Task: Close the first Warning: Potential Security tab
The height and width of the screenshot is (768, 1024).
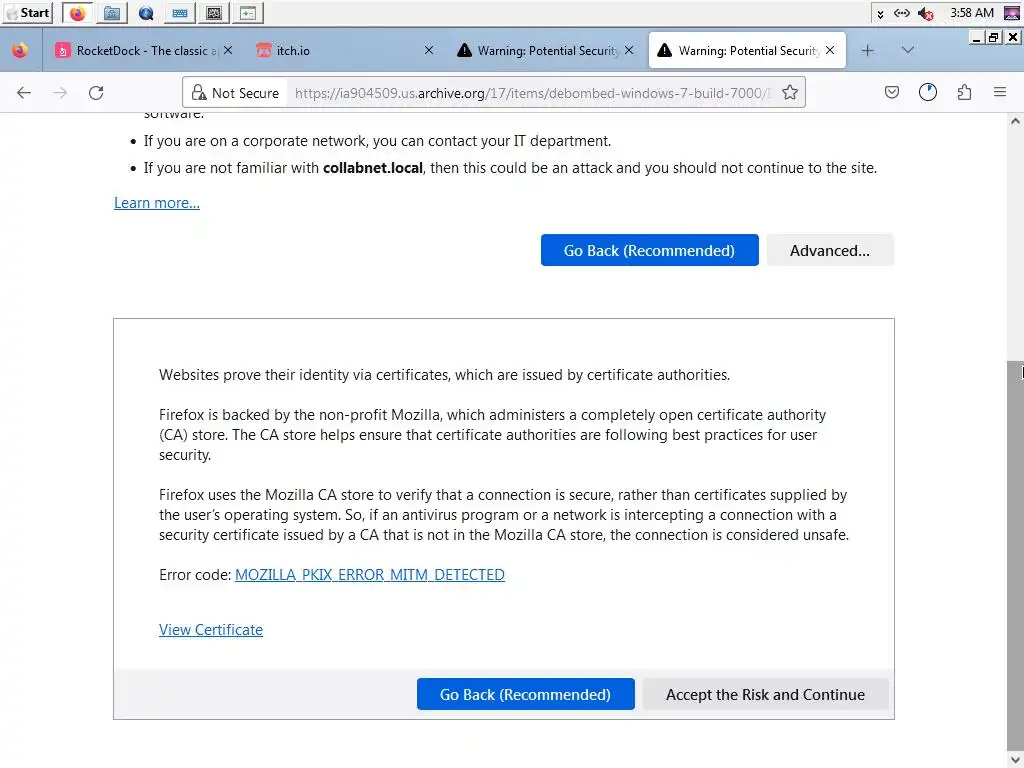Action: tap(629, 50)
